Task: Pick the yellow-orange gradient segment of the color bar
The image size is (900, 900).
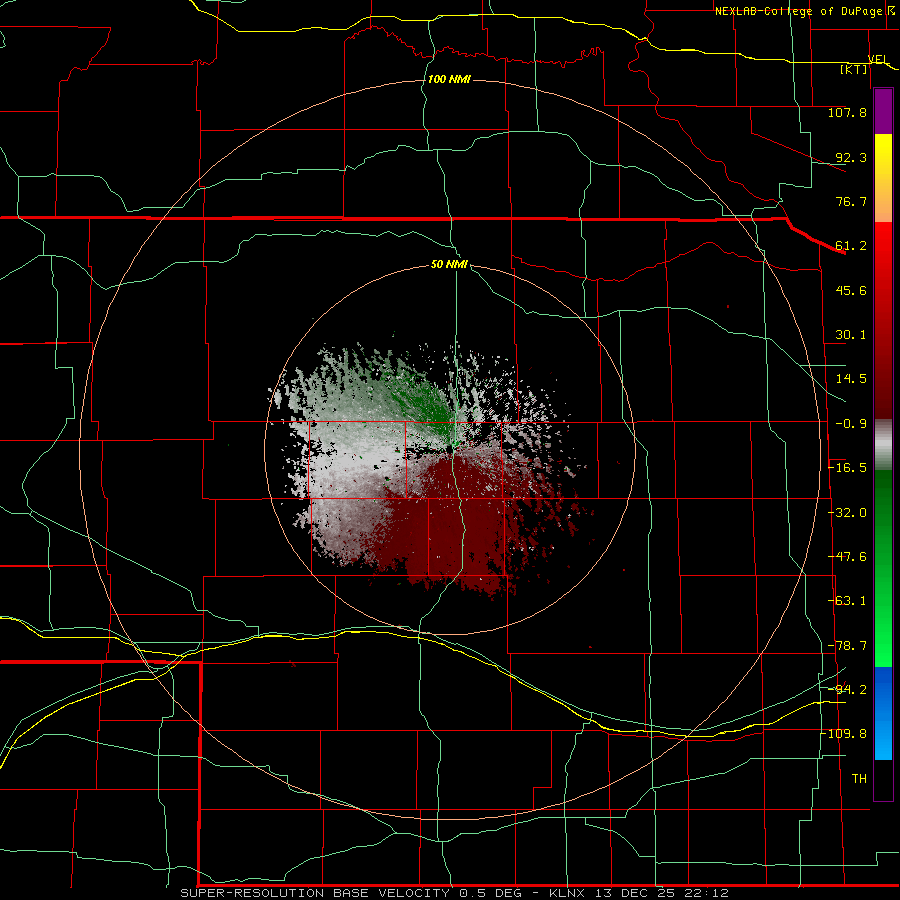Action: tap(883, 178)
